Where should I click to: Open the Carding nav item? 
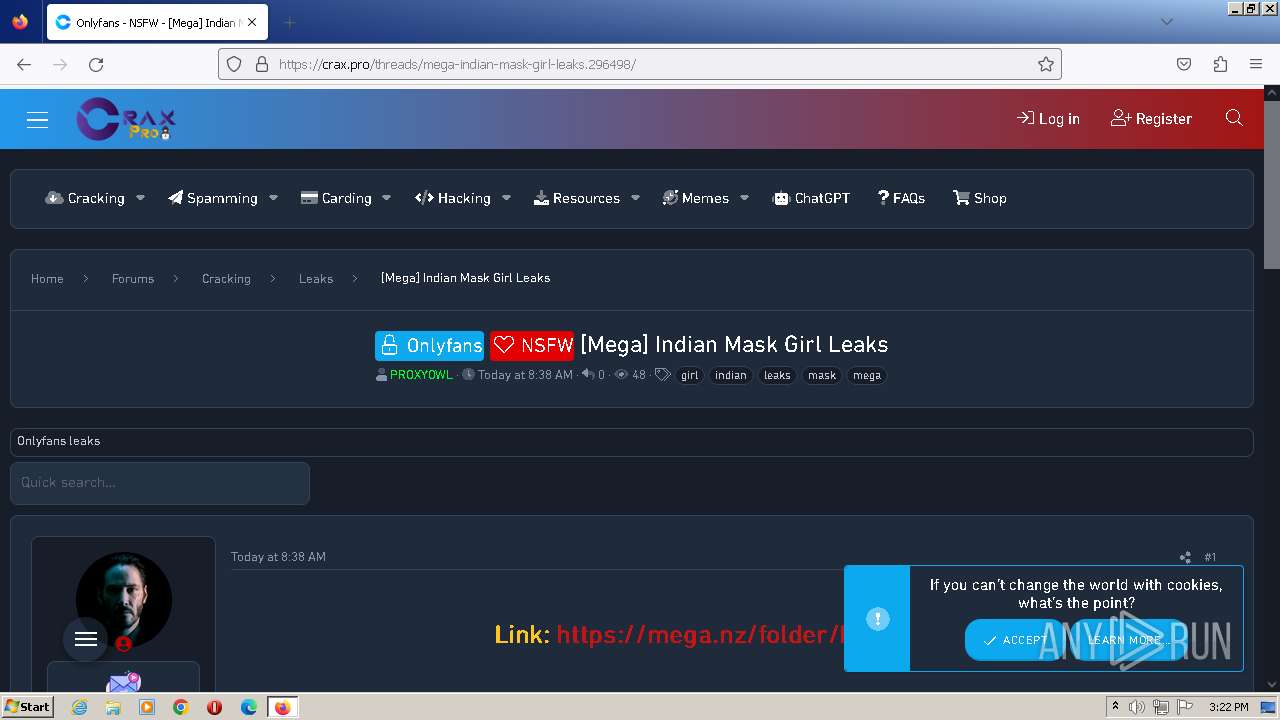point(336,198)
